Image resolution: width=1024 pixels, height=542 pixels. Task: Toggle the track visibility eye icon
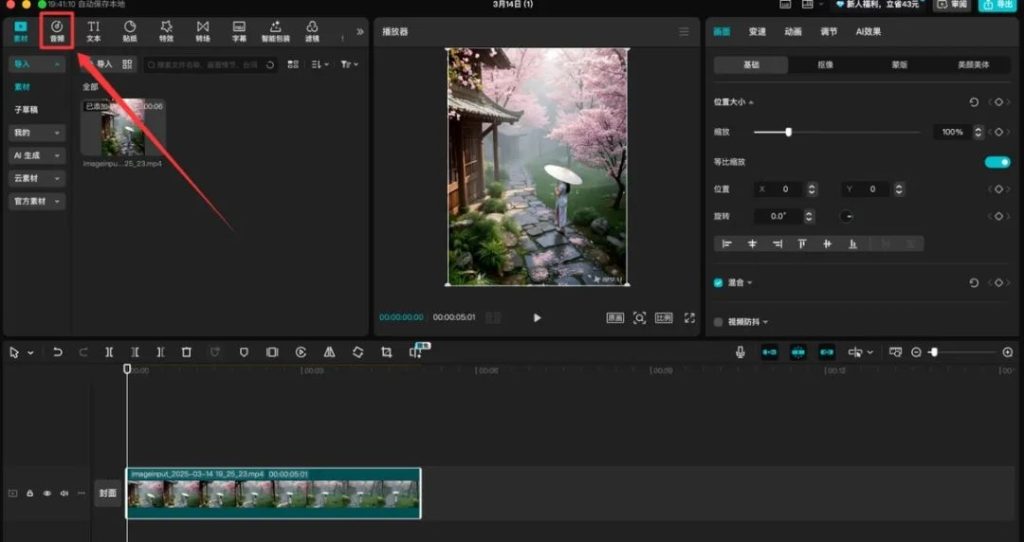pyautogui.click(x=47, y=493)
